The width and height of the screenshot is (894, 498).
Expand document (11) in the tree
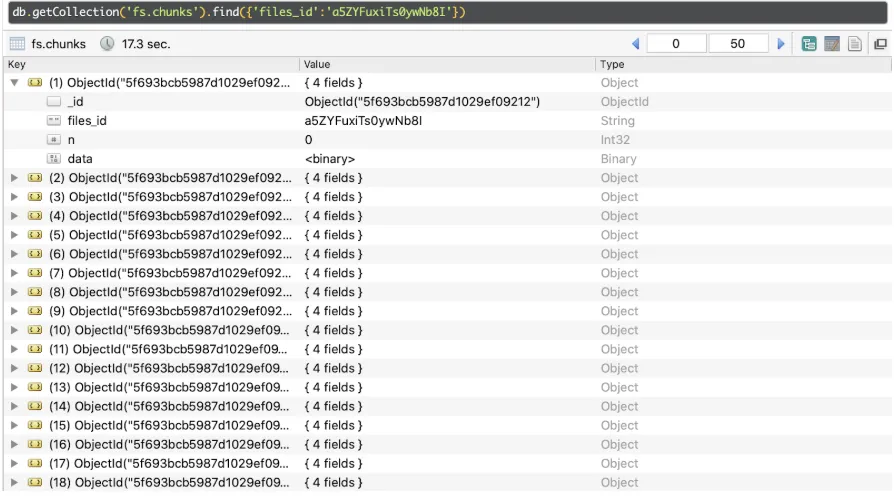pyautogui.click(x=15, y=349)
